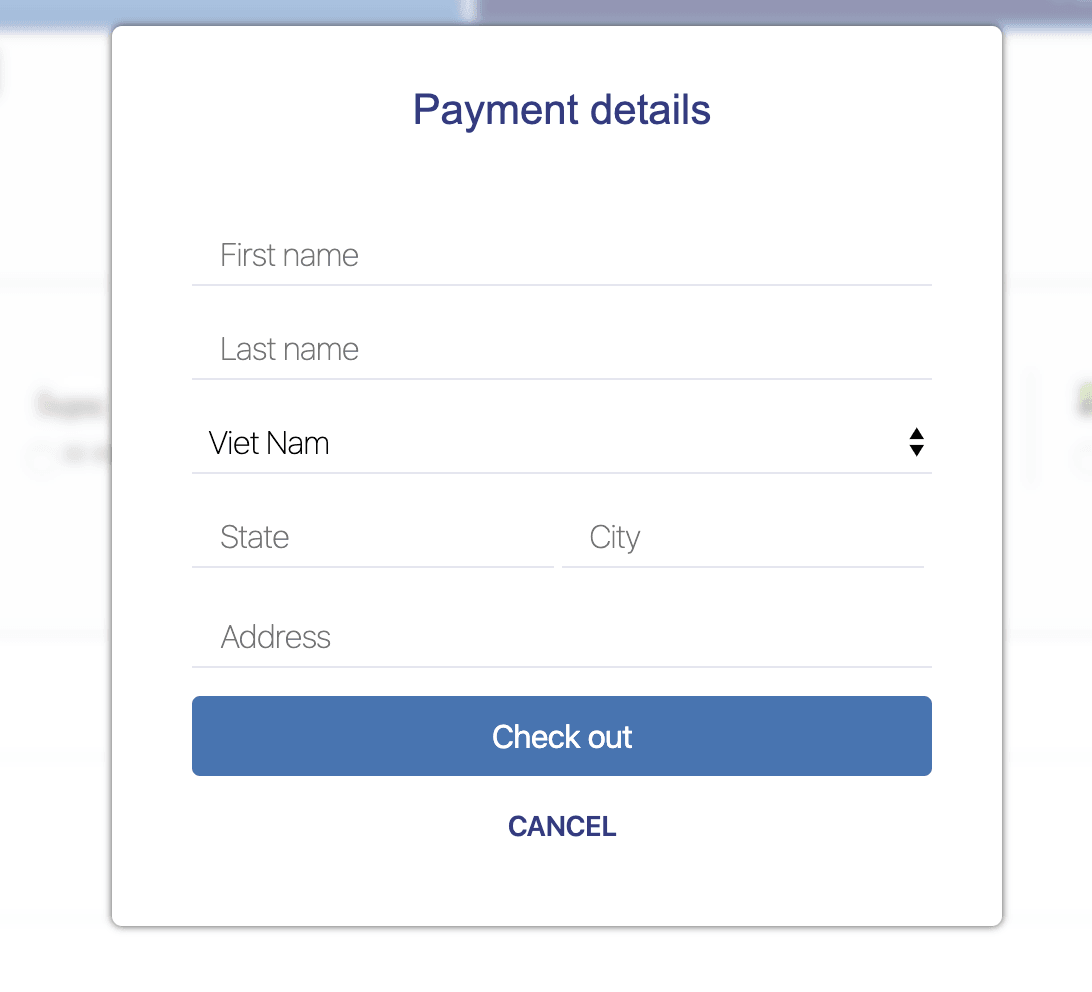Screen dimensions: 1092x992
Task: Focus the First name field
Action: point(561,256)
